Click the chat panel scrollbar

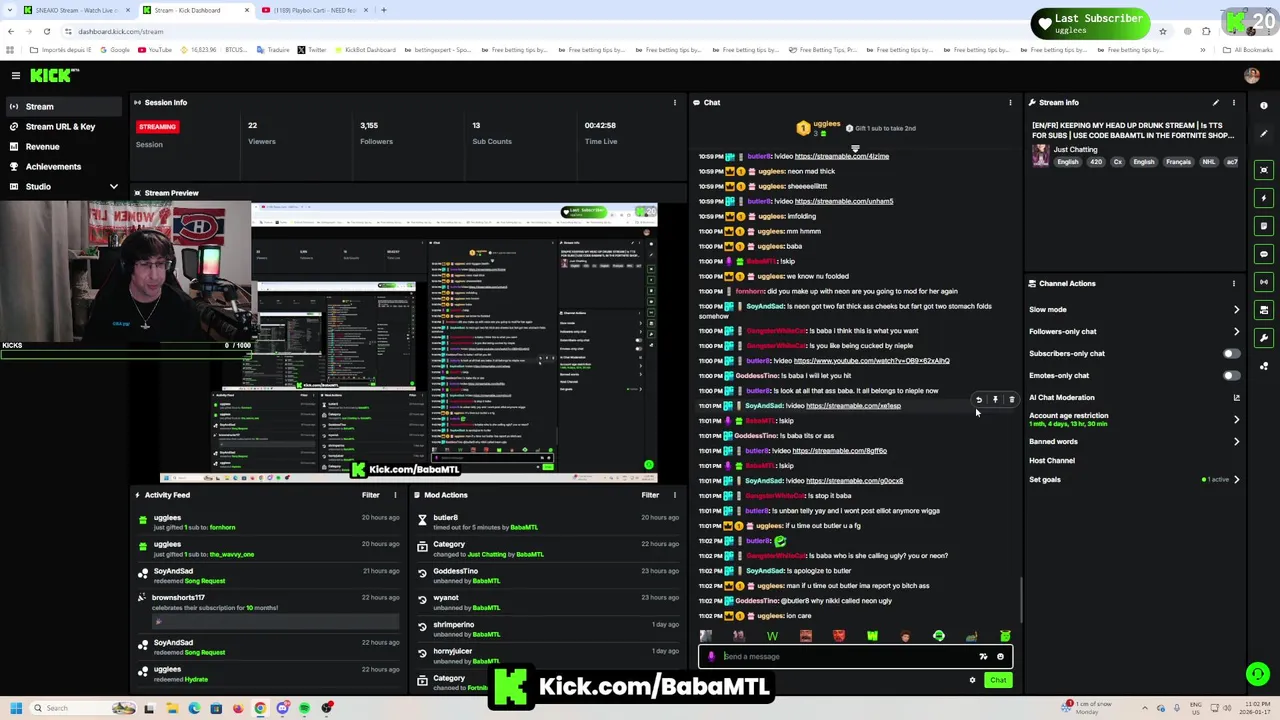pos(1020,598)
